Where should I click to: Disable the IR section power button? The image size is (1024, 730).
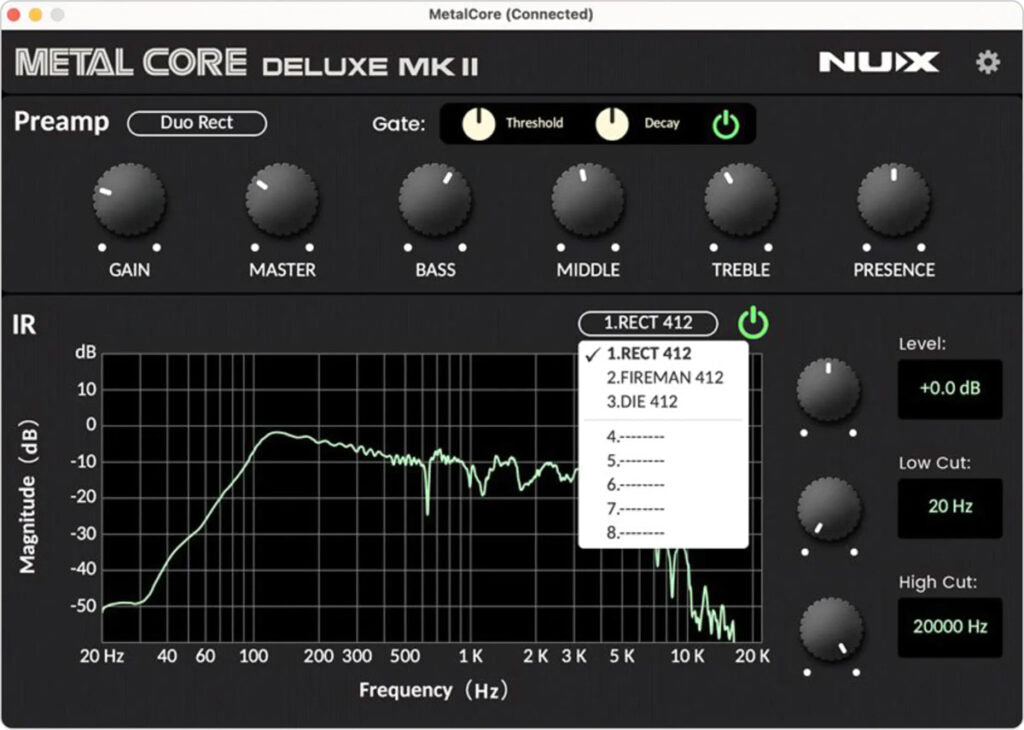coord(753,323)
